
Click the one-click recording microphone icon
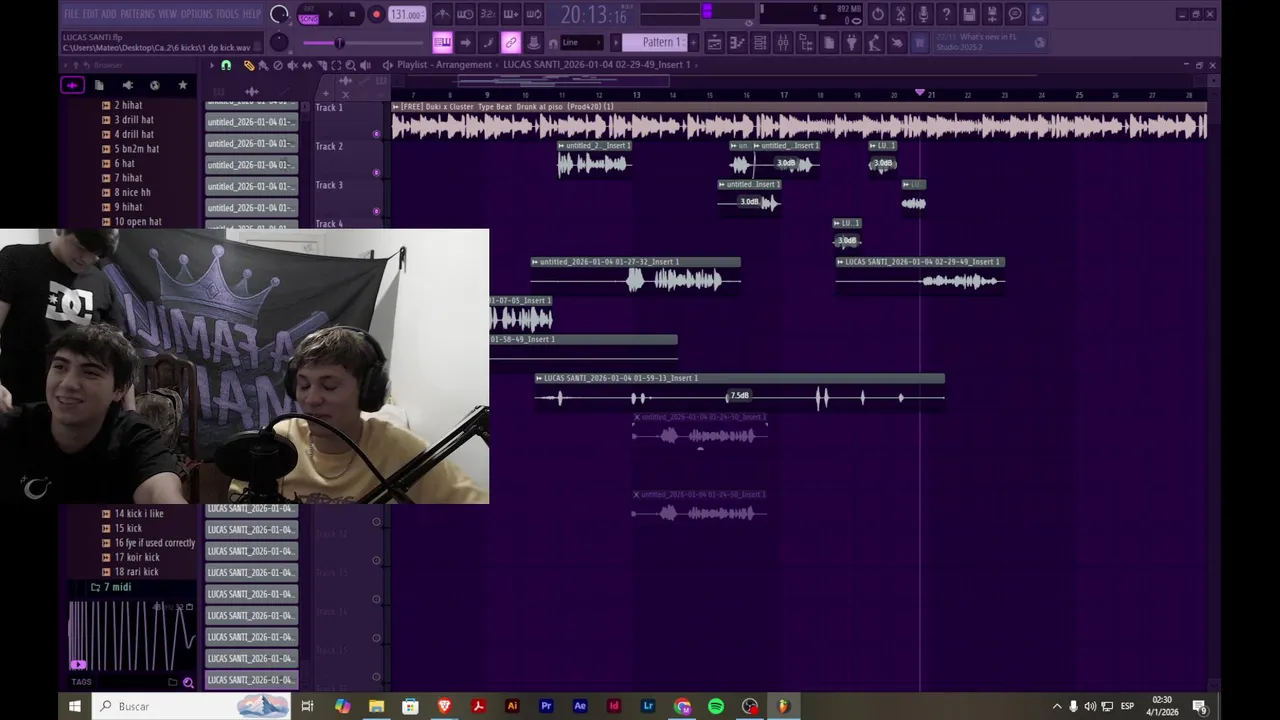(x=923, y=15)
